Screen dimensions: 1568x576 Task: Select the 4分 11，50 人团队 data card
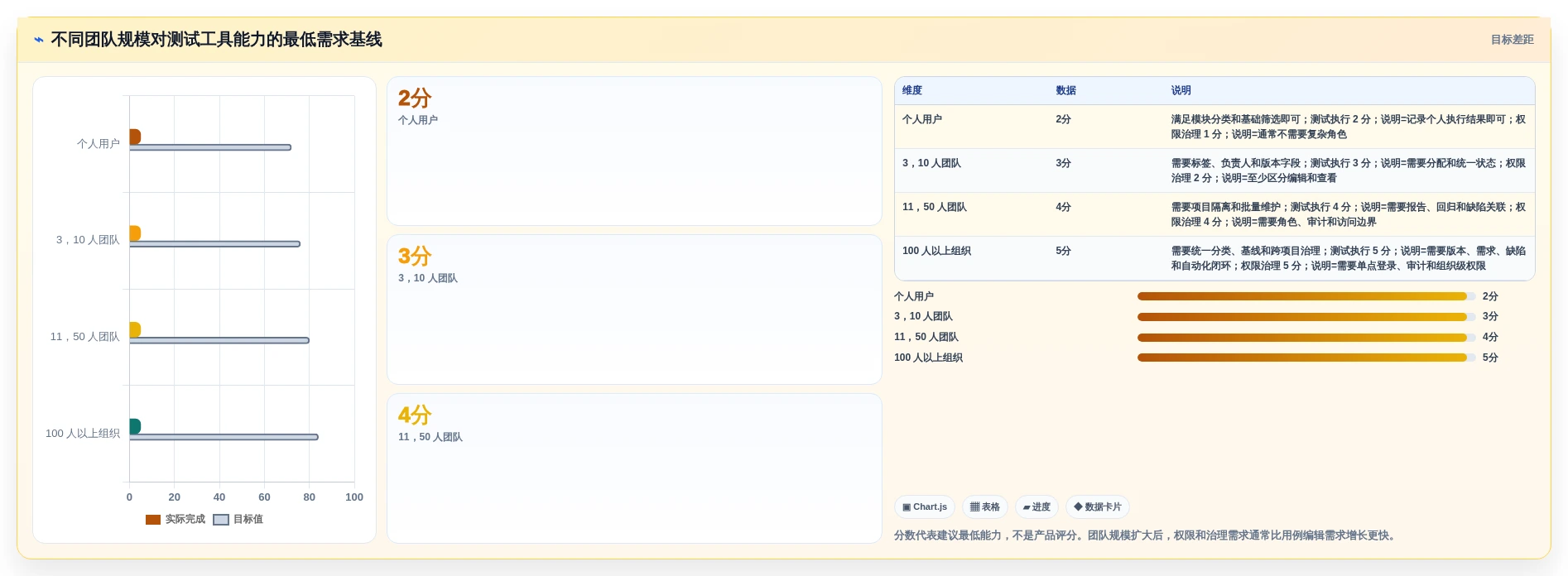point(634,468)
